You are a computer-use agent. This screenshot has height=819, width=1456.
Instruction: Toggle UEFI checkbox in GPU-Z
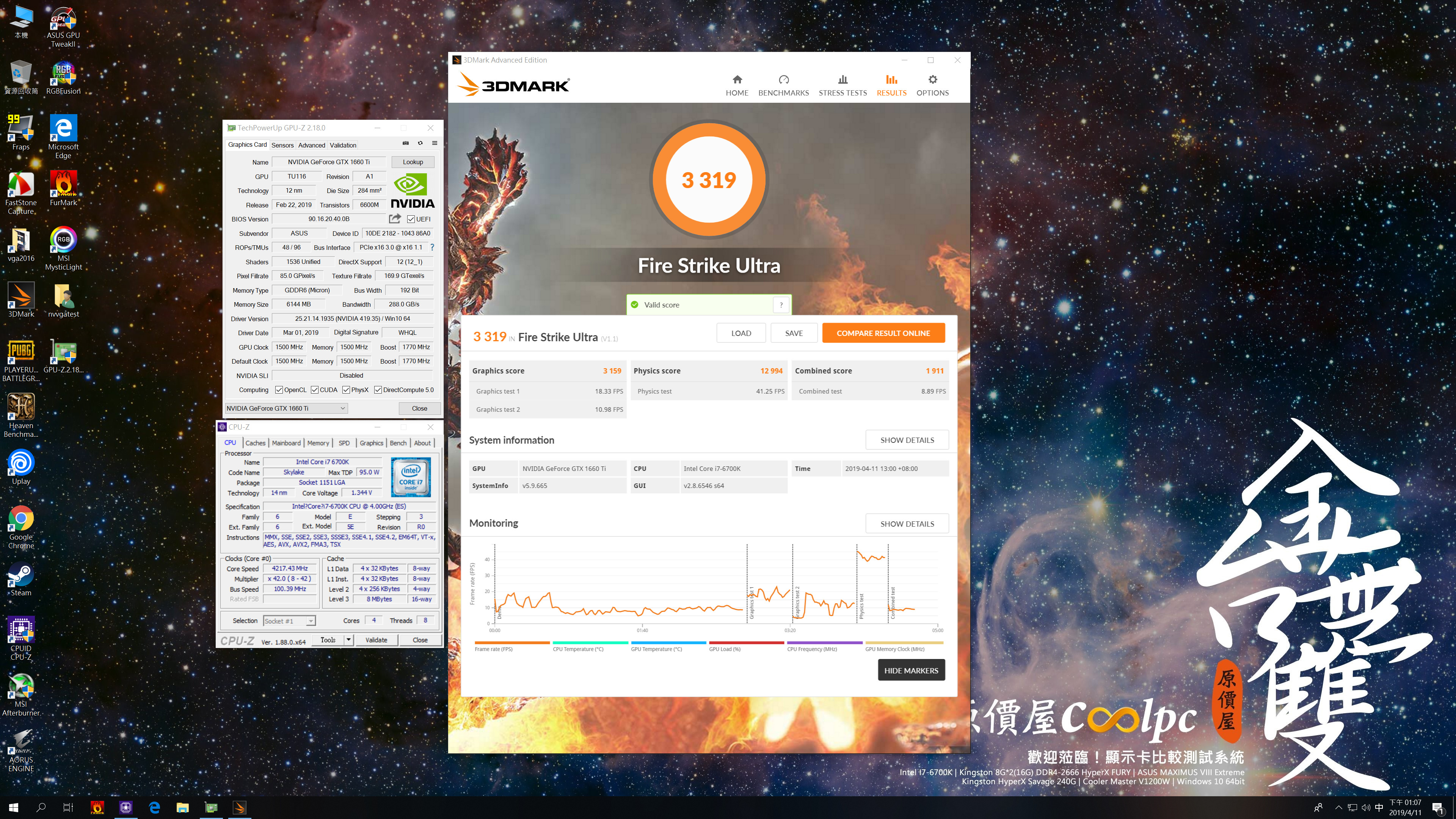tap(411, 219)
